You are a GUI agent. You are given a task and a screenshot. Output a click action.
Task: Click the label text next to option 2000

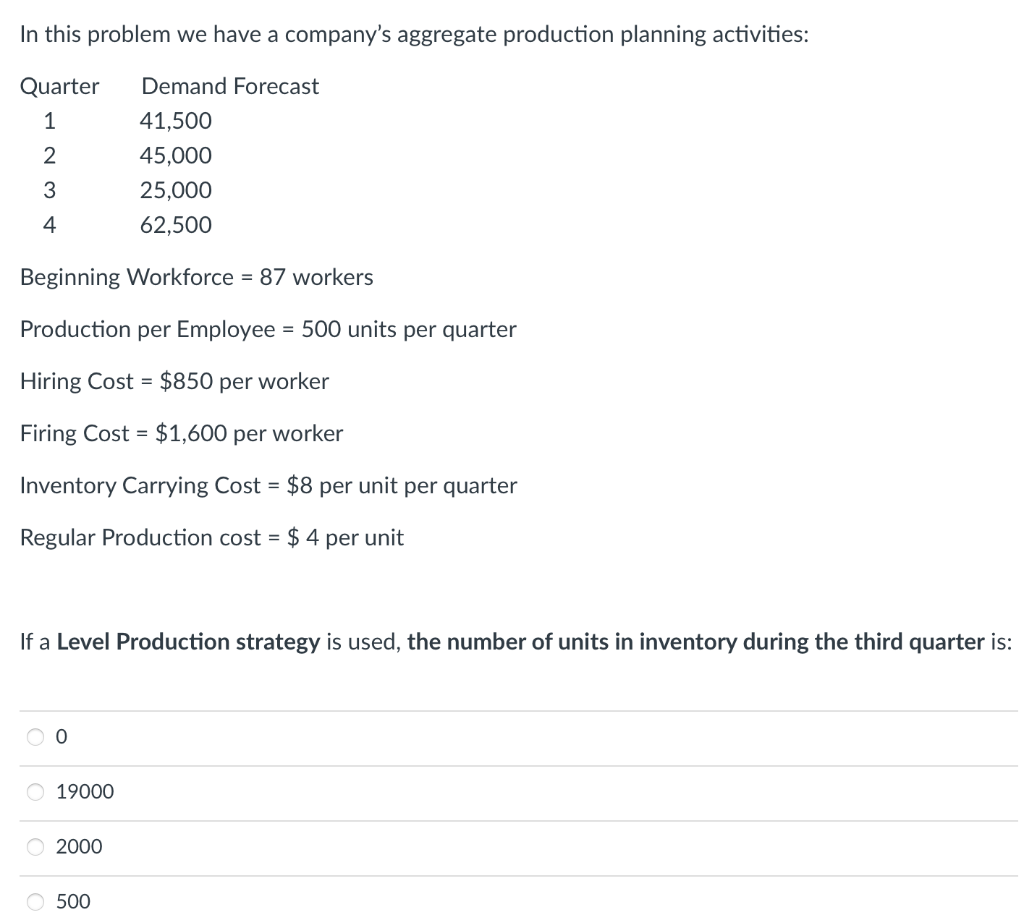pos(80,846)
